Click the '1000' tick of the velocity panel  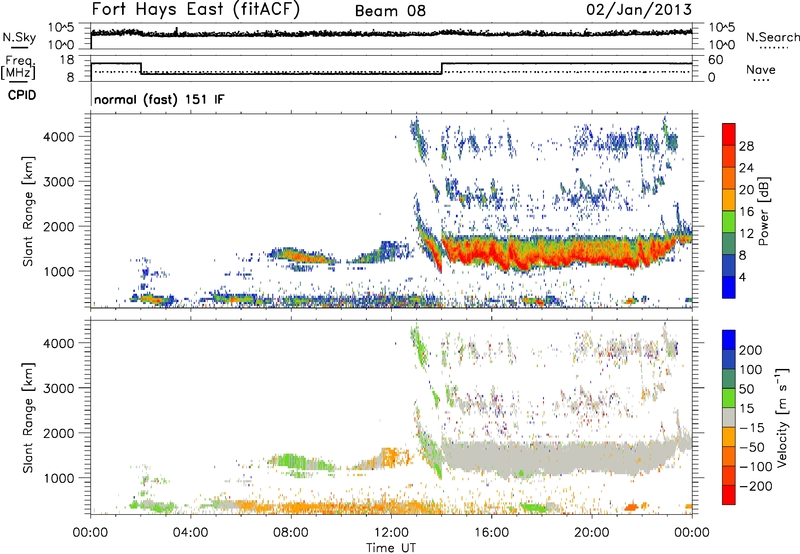[x=59, y=478]
